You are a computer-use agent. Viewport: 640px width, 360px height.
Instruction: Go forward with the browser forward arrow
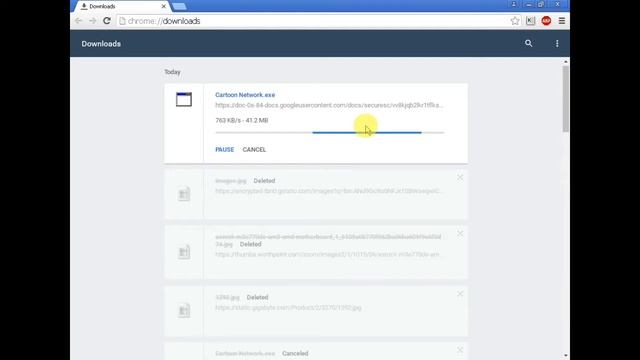93,21
